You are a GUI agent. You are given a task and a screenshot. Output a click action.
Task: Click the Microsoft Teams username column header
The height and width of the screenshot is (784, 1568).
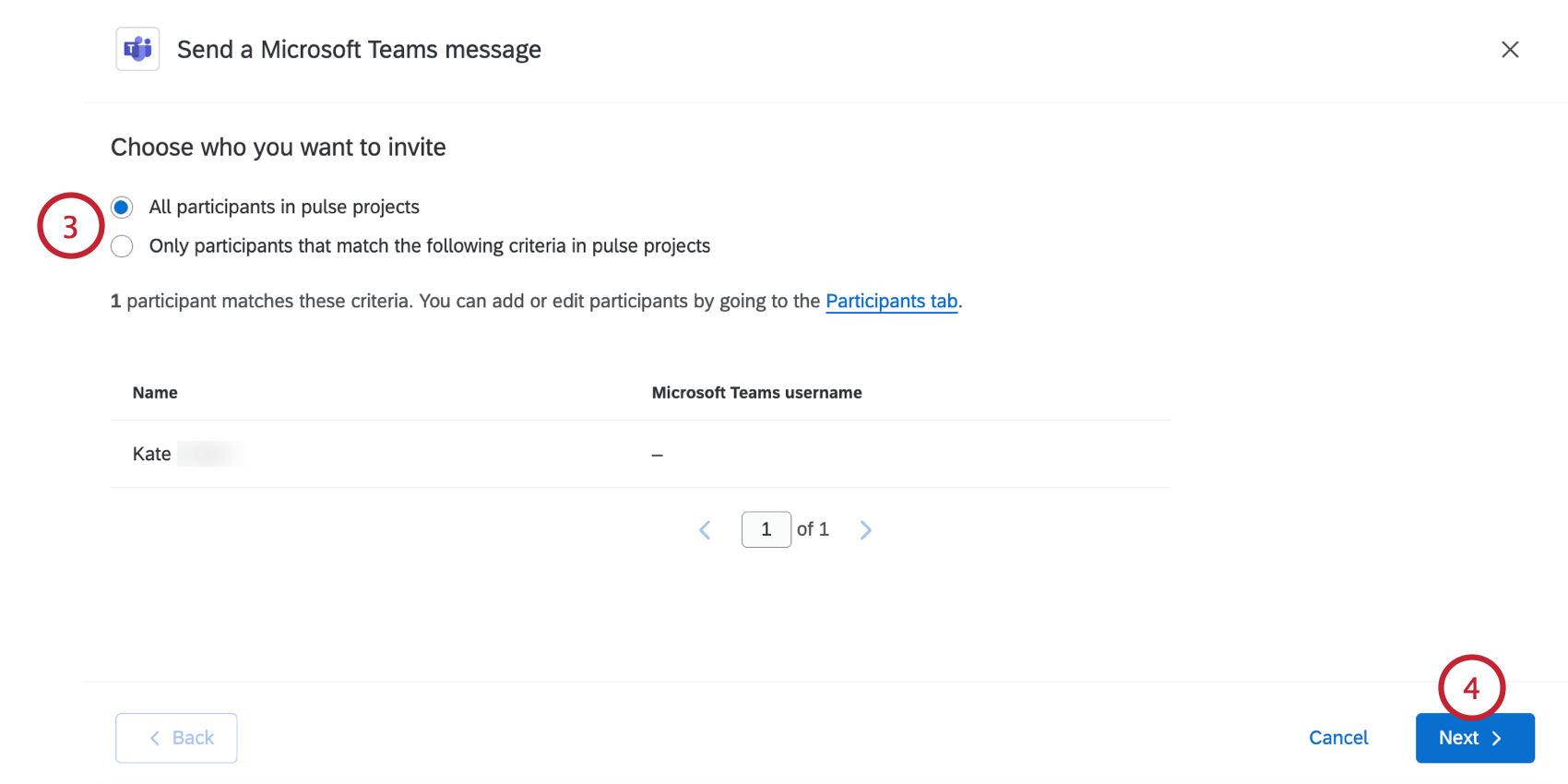tap(756, 393)
